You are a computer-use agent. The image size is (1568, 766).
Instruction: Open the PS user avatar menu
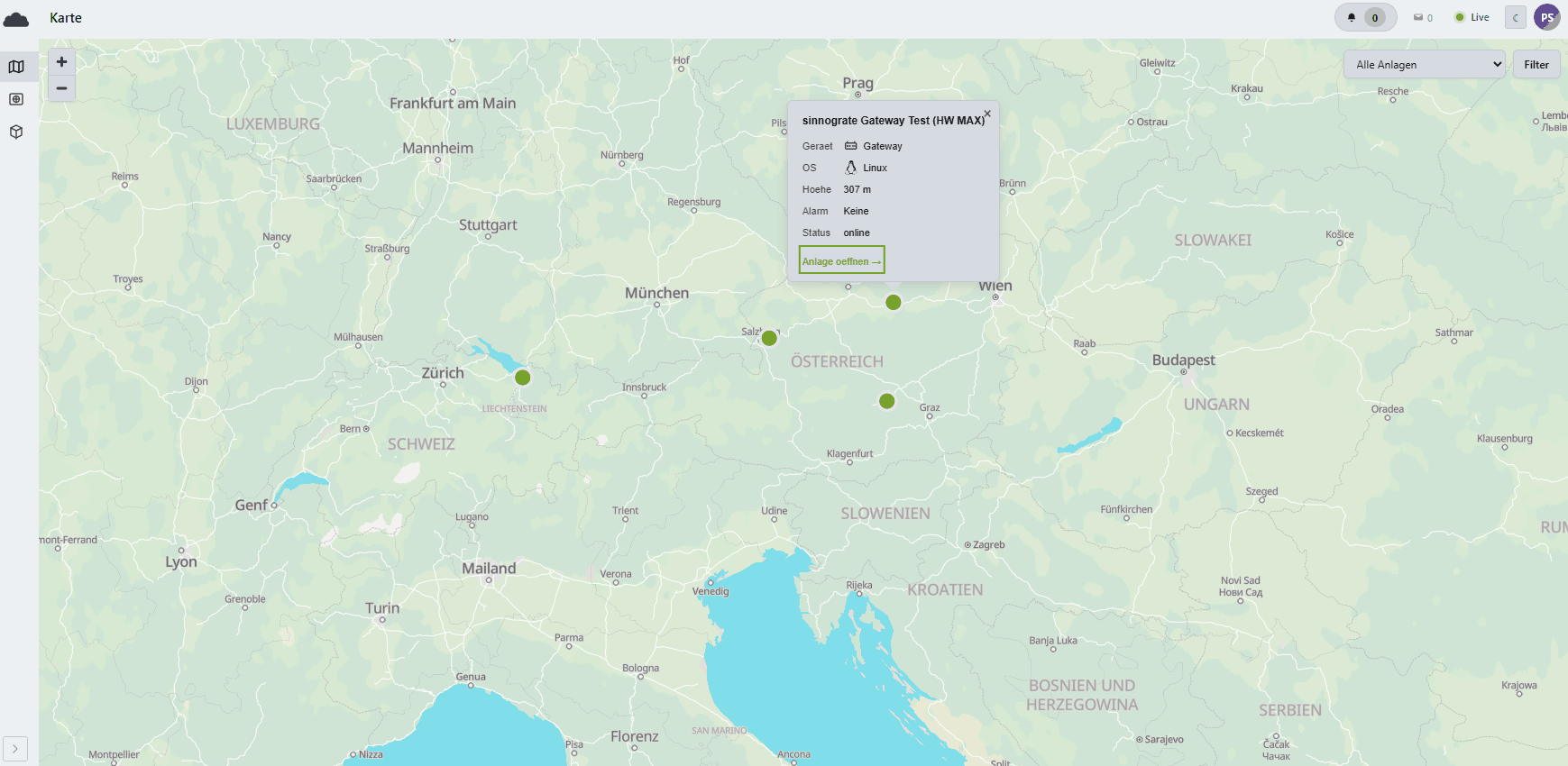pos(1546,17)
